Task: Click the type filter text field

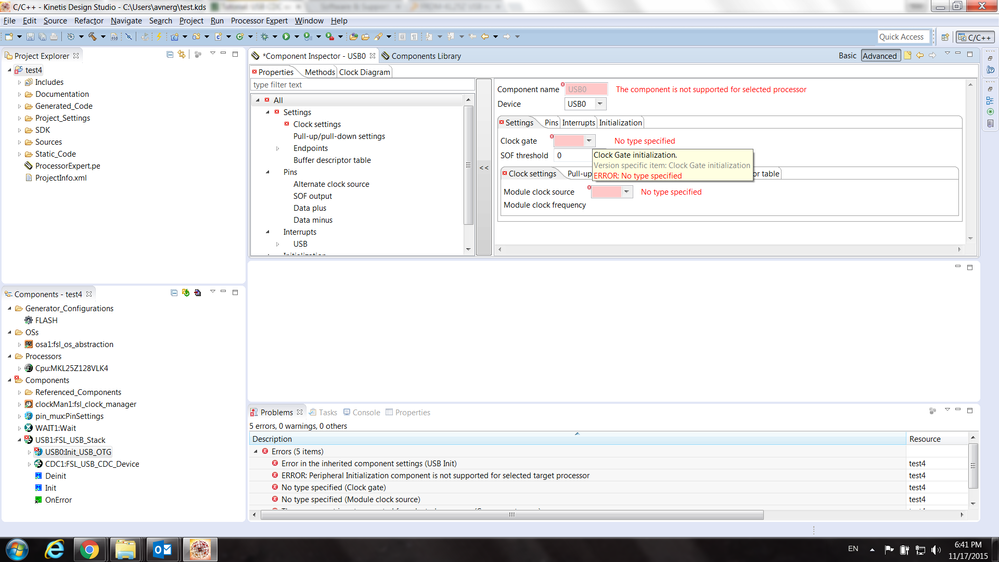Action: tap(362, 85)
